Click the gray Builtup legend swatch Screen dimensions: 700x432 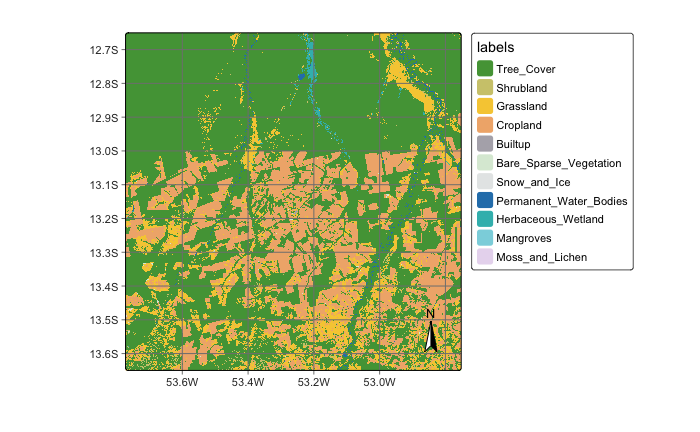pyautogui.click(x=485, y=144)
